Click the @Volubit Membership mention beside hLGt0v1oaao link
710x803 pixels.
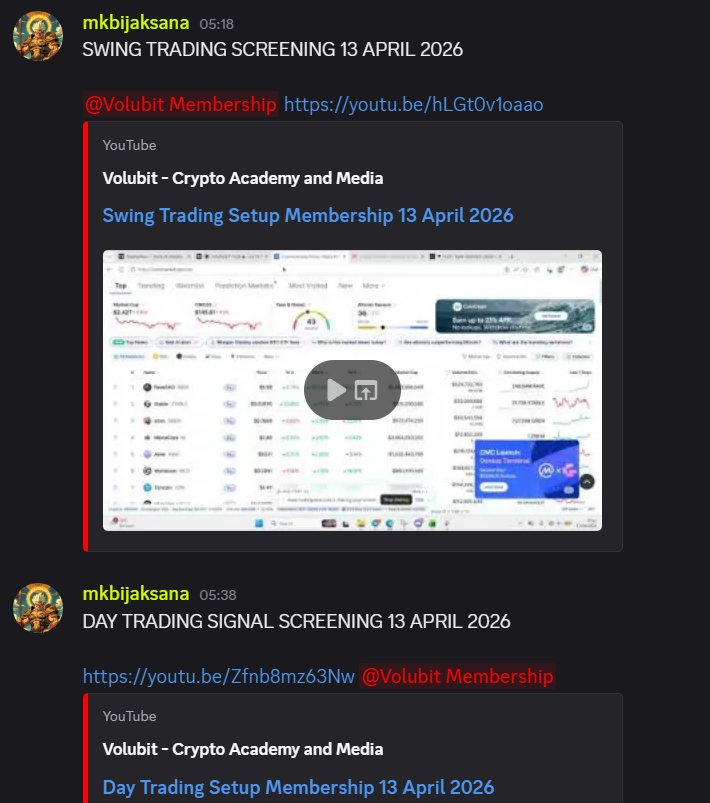pyautogui.click(x=181, y=104)
